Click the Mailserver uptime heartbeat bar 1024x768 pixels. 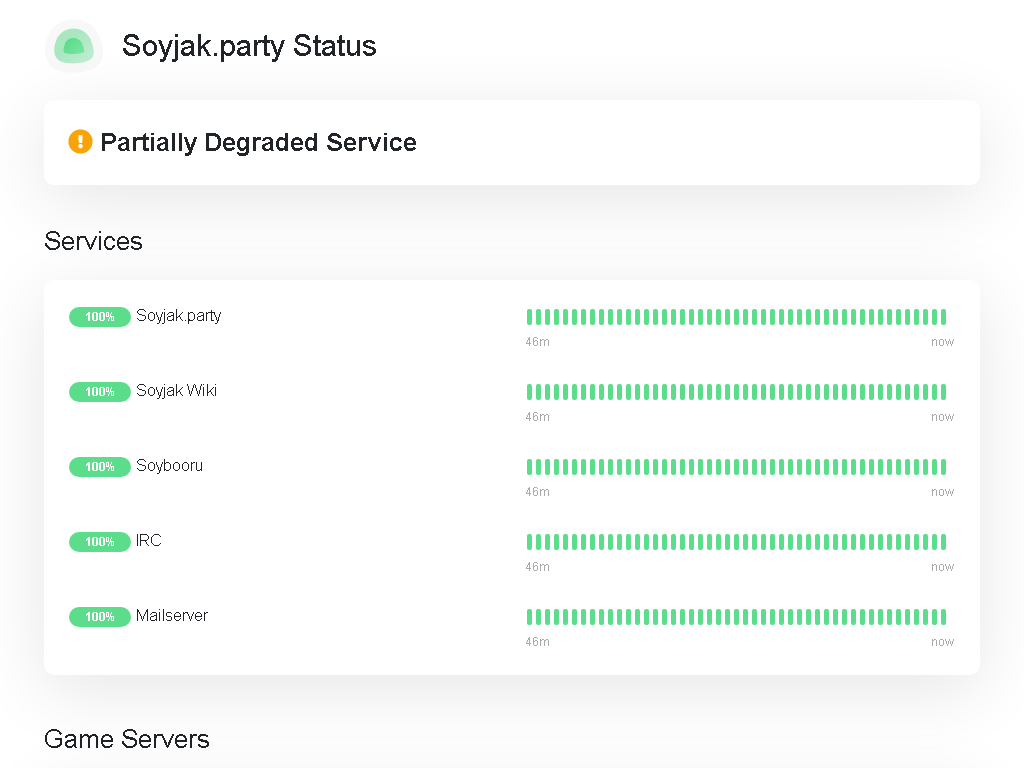click(x=736, y=617)
